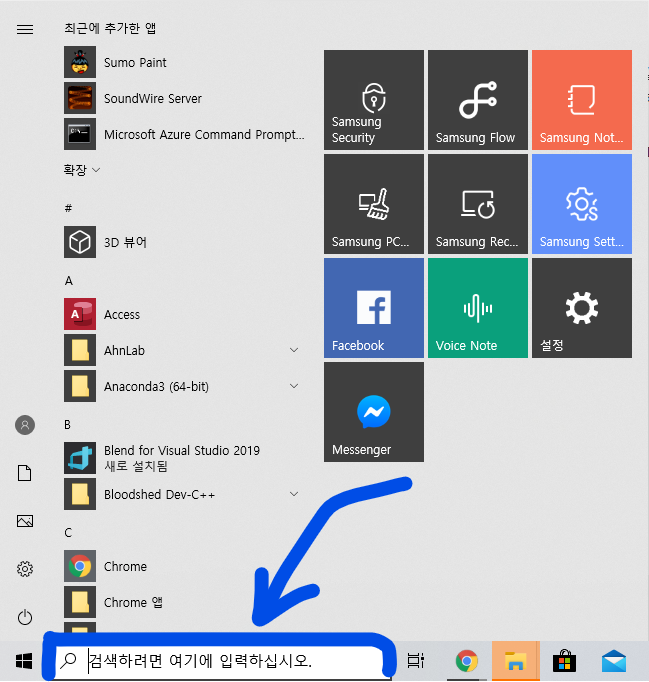Open Pictures from the sidebar
This screenshot has height=682, width=649.
(x=25, y=521)
